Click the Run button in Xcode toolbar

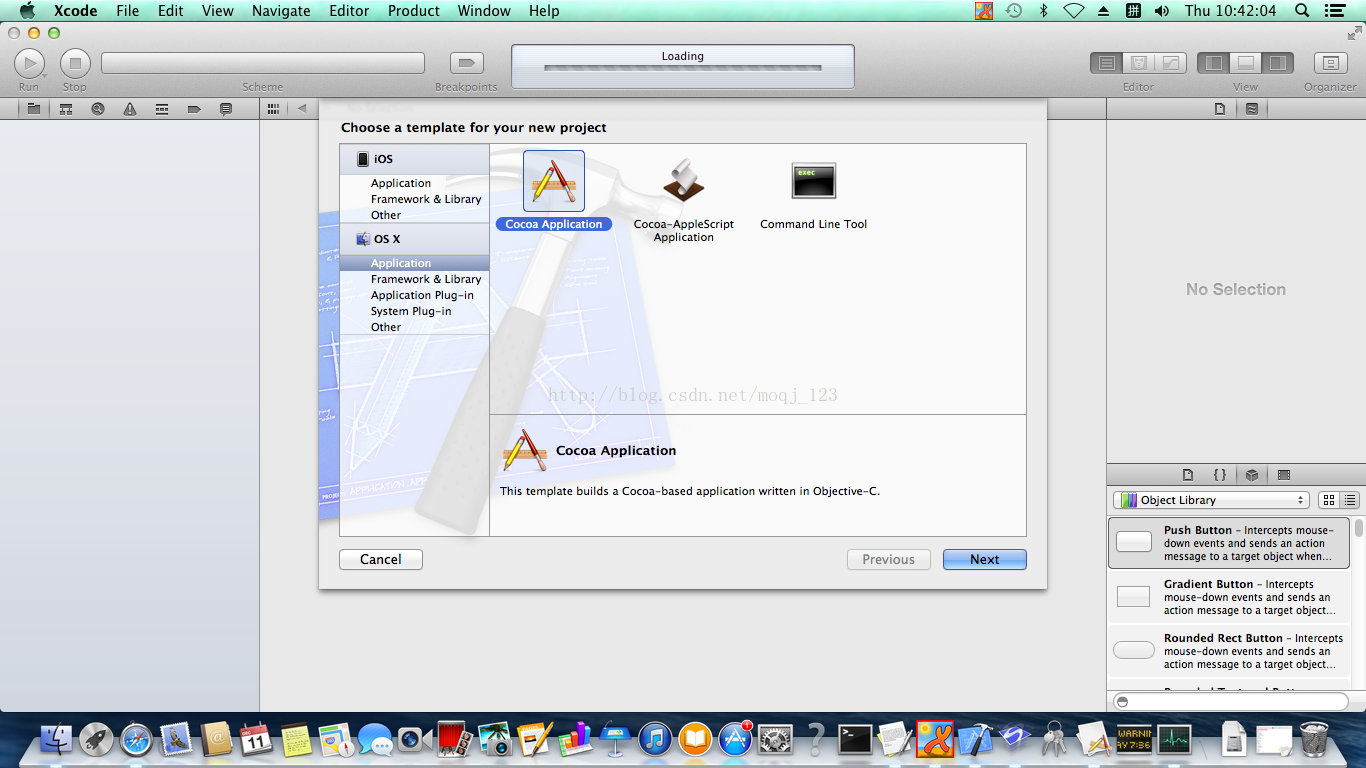click(29, 64)
